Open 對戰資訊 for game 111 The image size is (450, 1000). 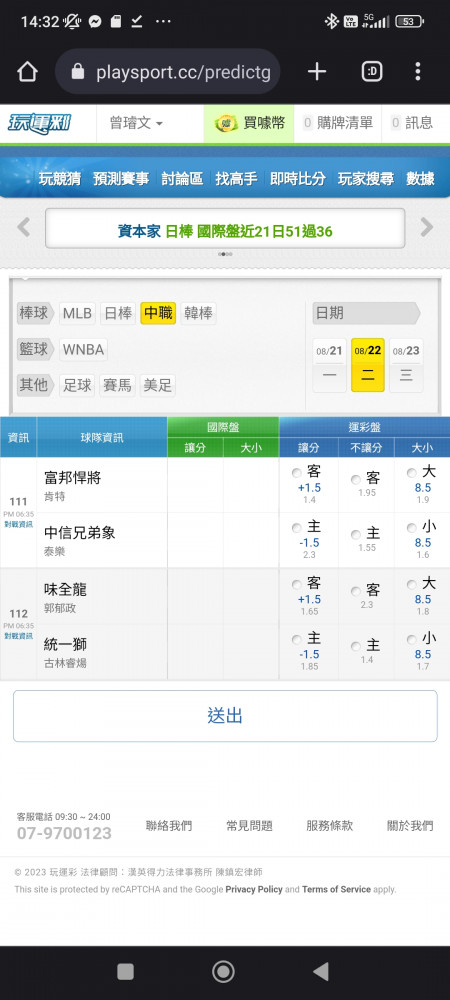pyautogui.click(x=18, y=524)
